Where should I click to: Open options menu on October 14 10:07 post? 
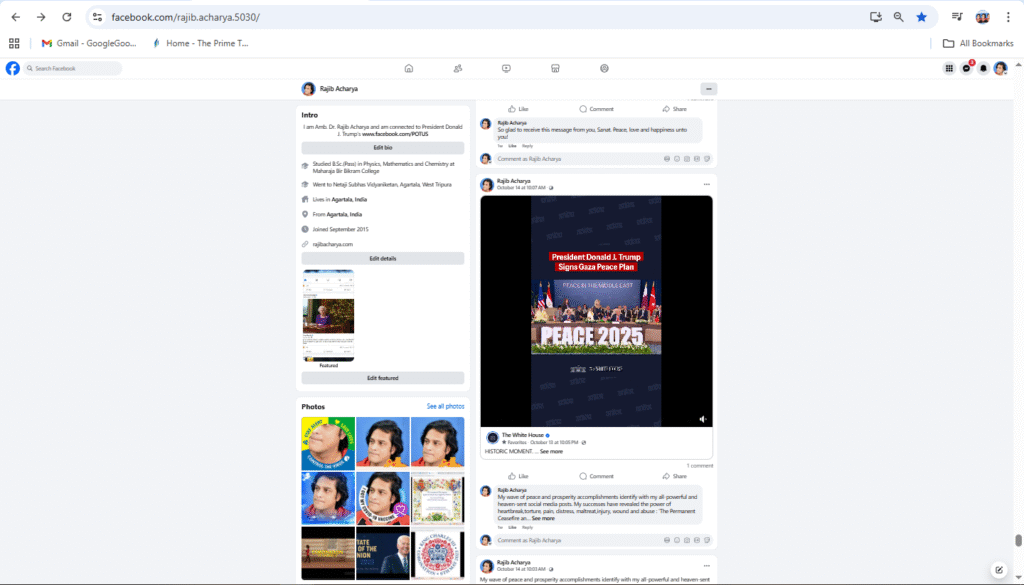pyautogui.click(x=706, y=184)
